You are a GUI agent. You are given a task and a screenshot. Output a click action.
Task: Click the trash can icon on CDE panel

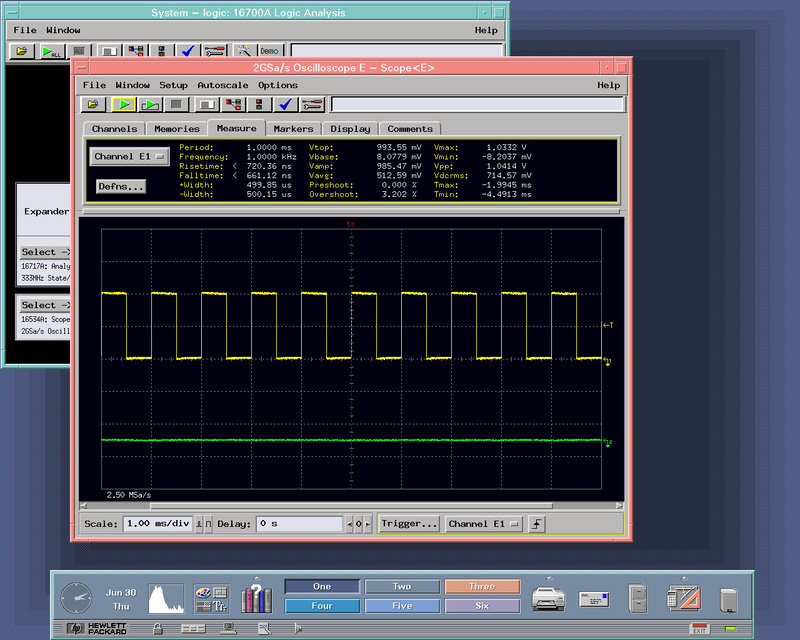729,600
